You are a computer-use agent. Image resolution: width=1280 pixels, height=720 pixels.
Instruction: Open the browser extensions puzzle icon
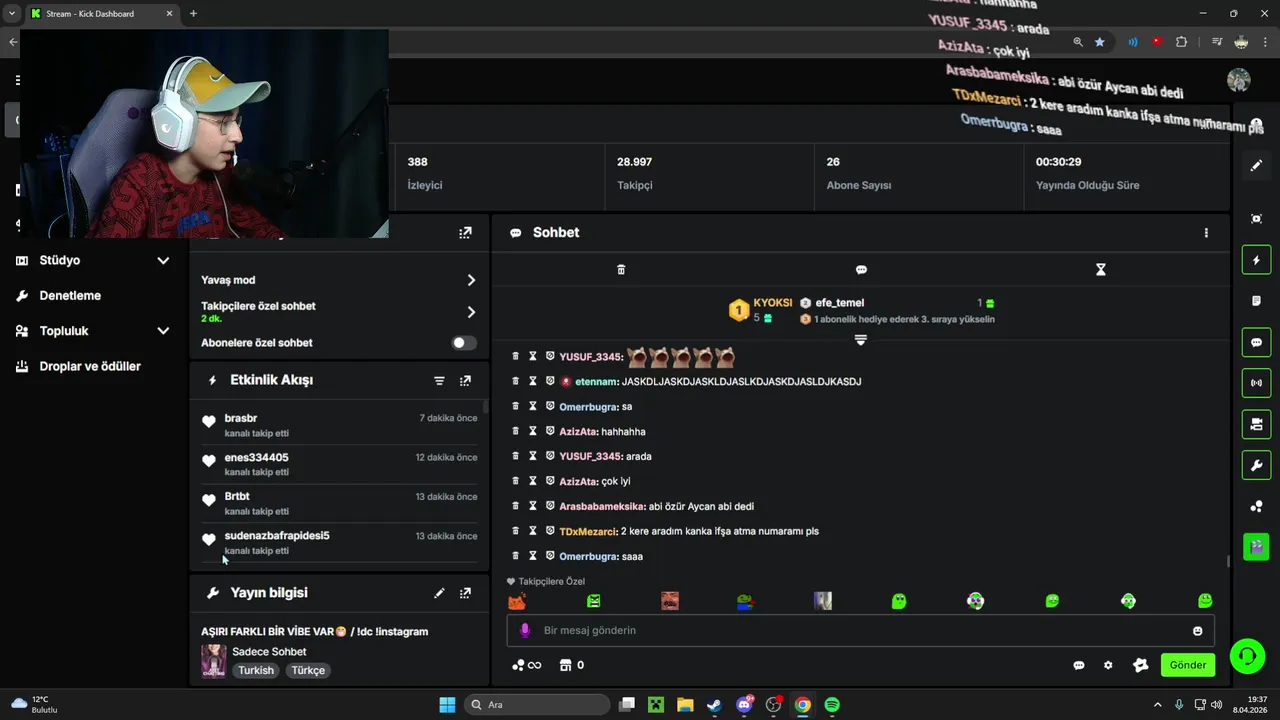tap(1182, 42)
